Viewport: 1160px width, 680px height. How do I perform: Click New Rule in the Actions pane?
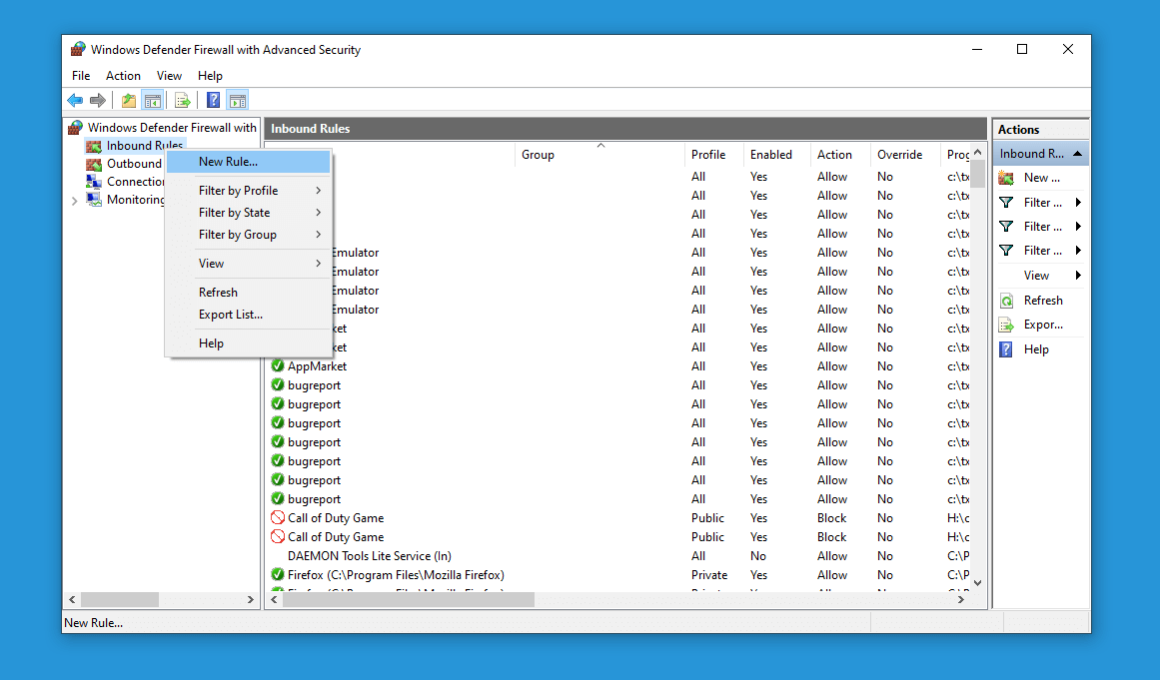coord(1041,178)
